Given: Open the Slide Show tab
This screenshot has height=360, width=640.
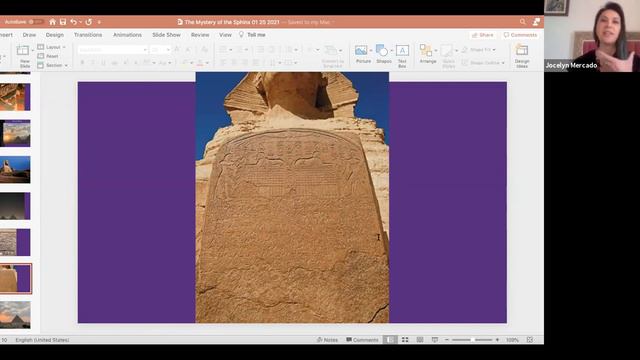Looking at the screenshot, I should (166, 35).
